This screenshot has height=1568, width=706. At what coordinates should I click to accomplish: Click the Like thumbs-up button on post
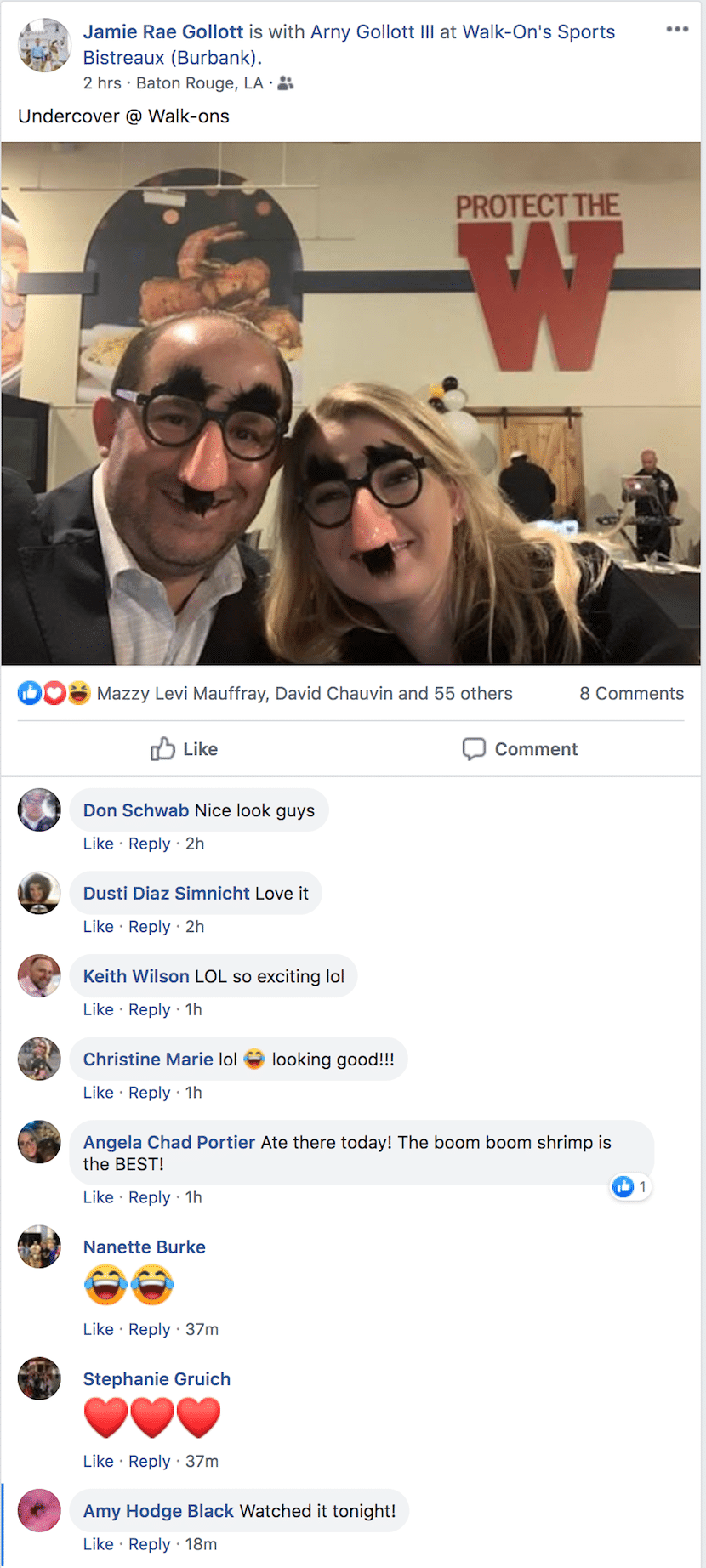(185, 749)
